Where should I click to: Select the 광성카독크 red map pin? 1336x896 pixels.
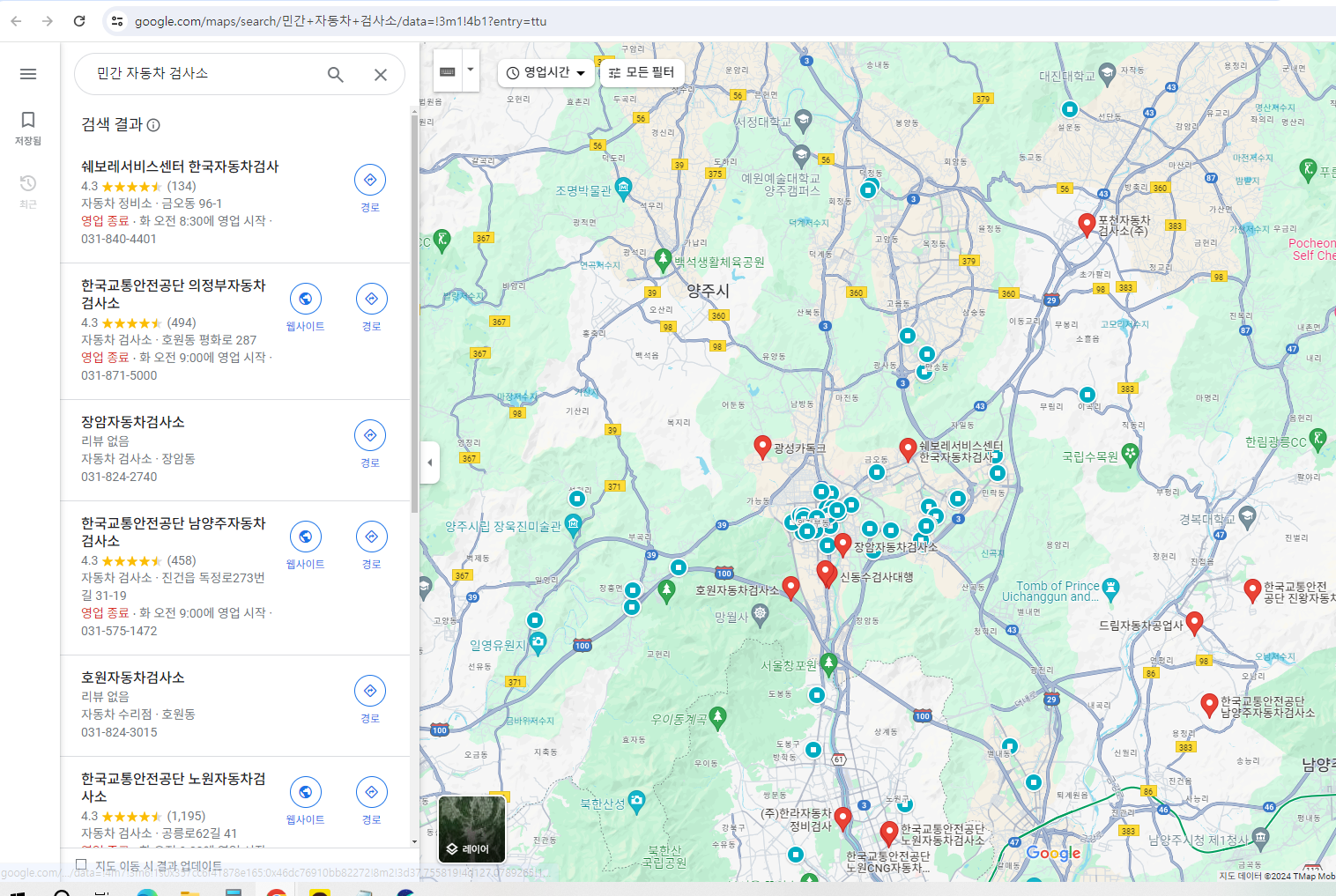763,447
